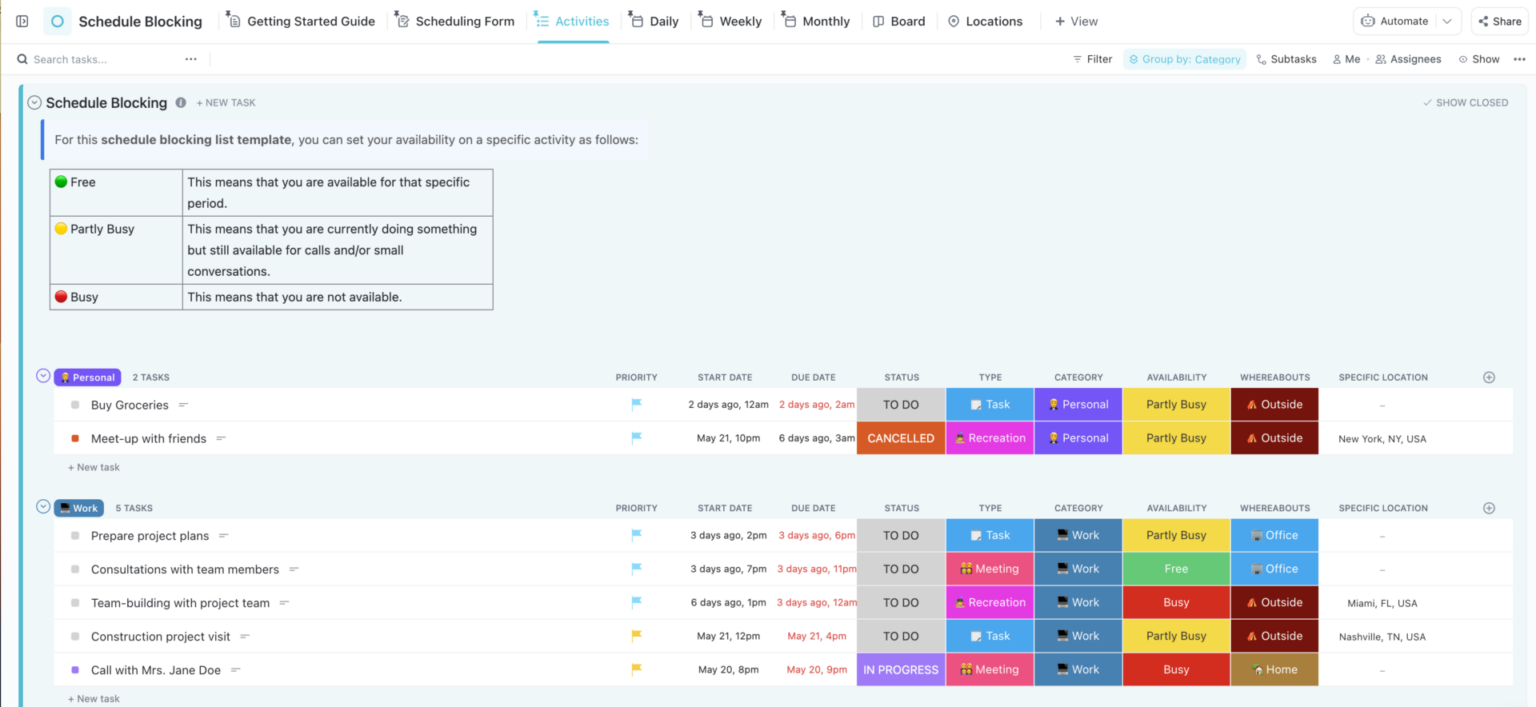Viewport: 1536px width, 707px height.
Task: Click inside the Search tasks input field
Action: coord(90,59)
